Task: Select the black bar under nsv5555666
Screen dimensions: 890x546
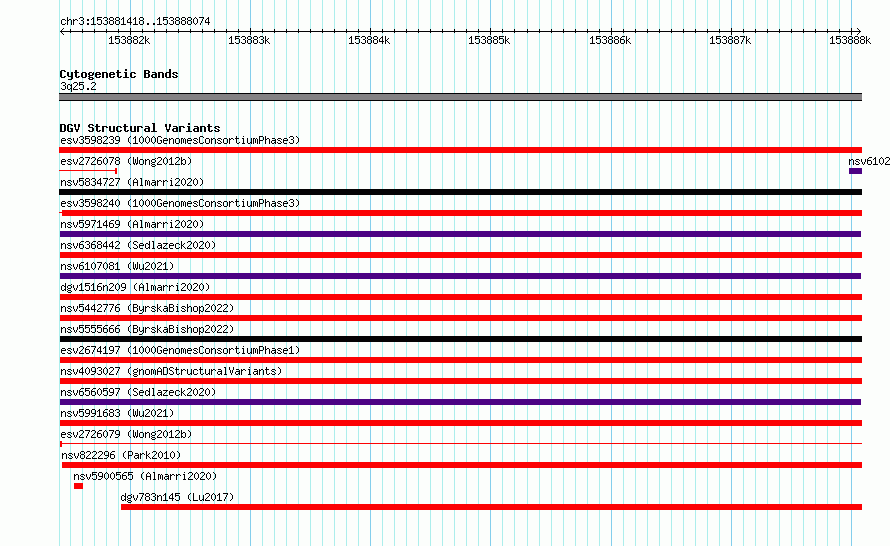Action: coord(460,339)
